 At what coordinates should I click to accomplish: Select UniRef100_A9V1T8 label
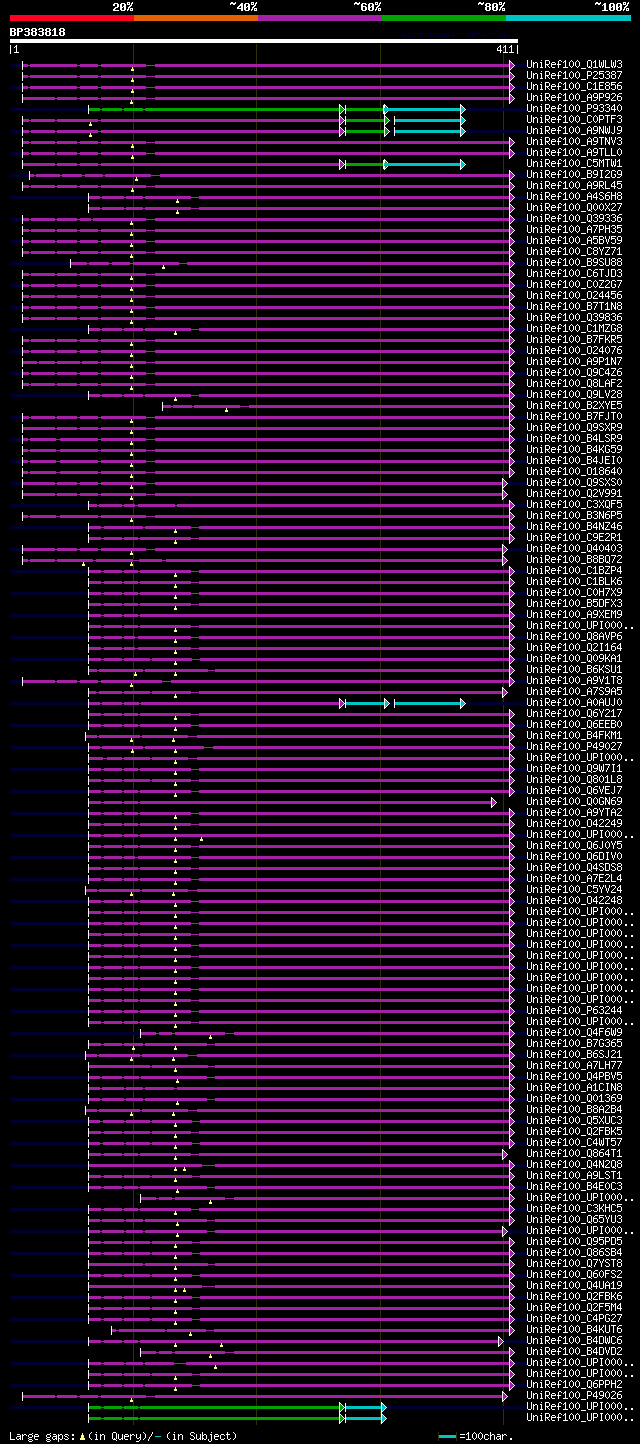[574, 680]
